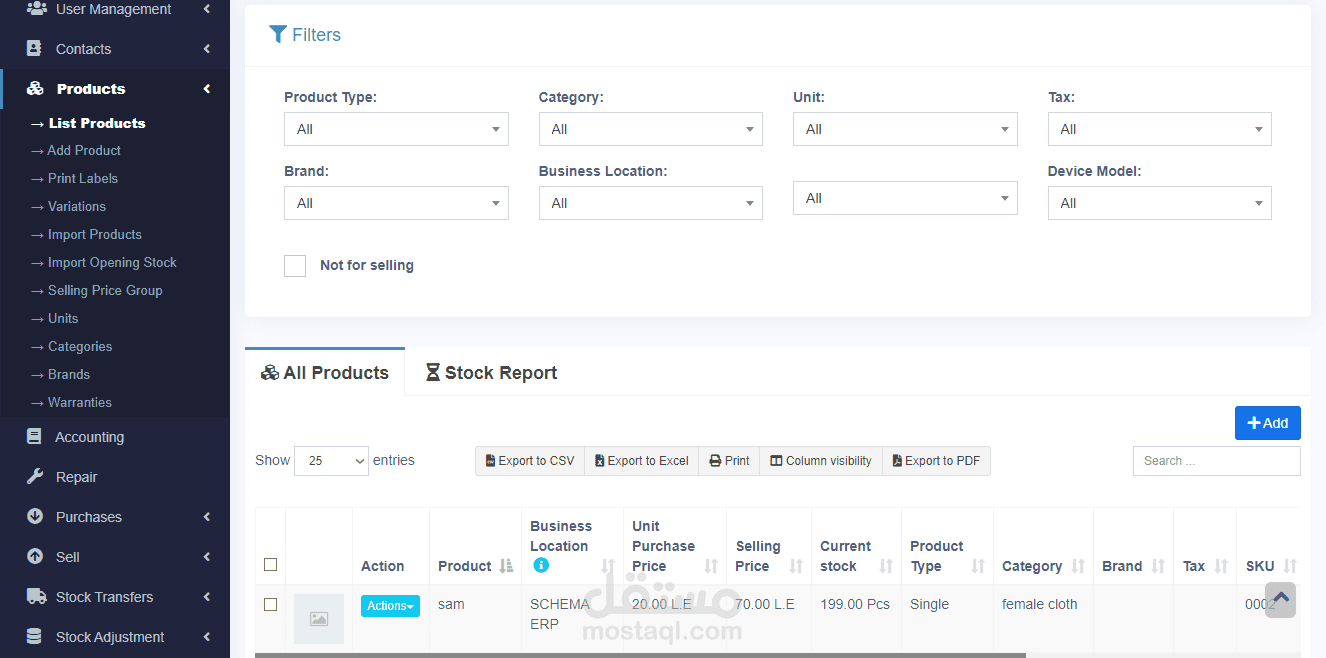Enable the Not for selling checkbox
The height and width of the screenshot is (658, 1326).
pos(295,266)
